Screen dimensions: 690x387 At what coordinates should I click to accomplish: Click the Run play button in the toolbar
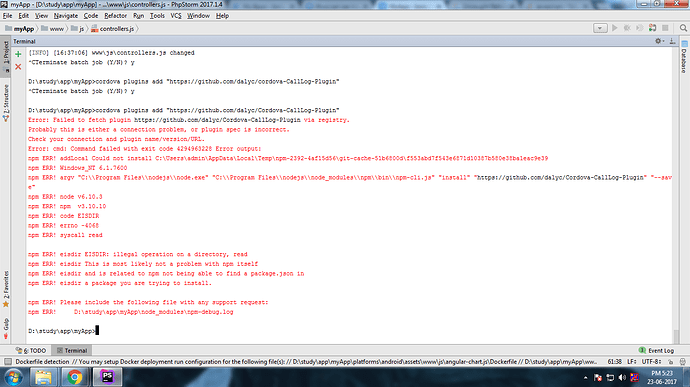pyautogui.click(x=615, y=28)
